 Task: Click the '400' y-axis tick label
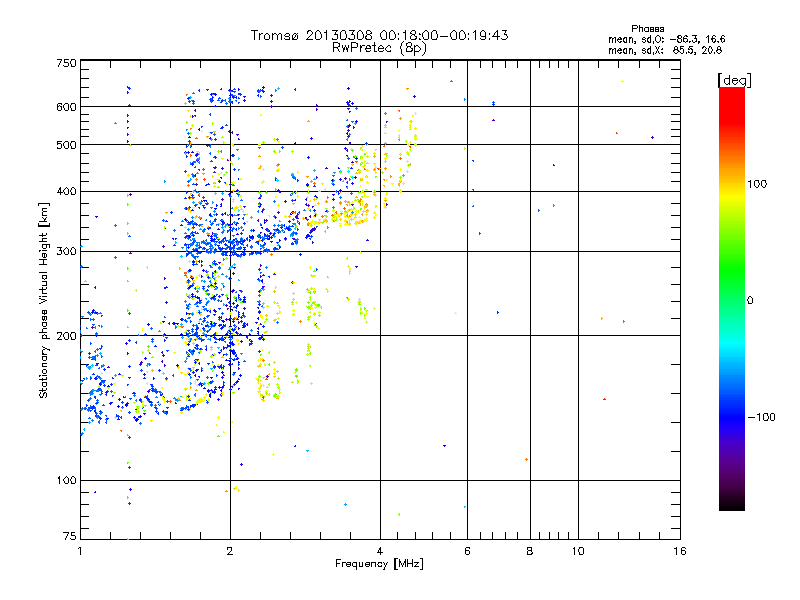pos(66,191)
